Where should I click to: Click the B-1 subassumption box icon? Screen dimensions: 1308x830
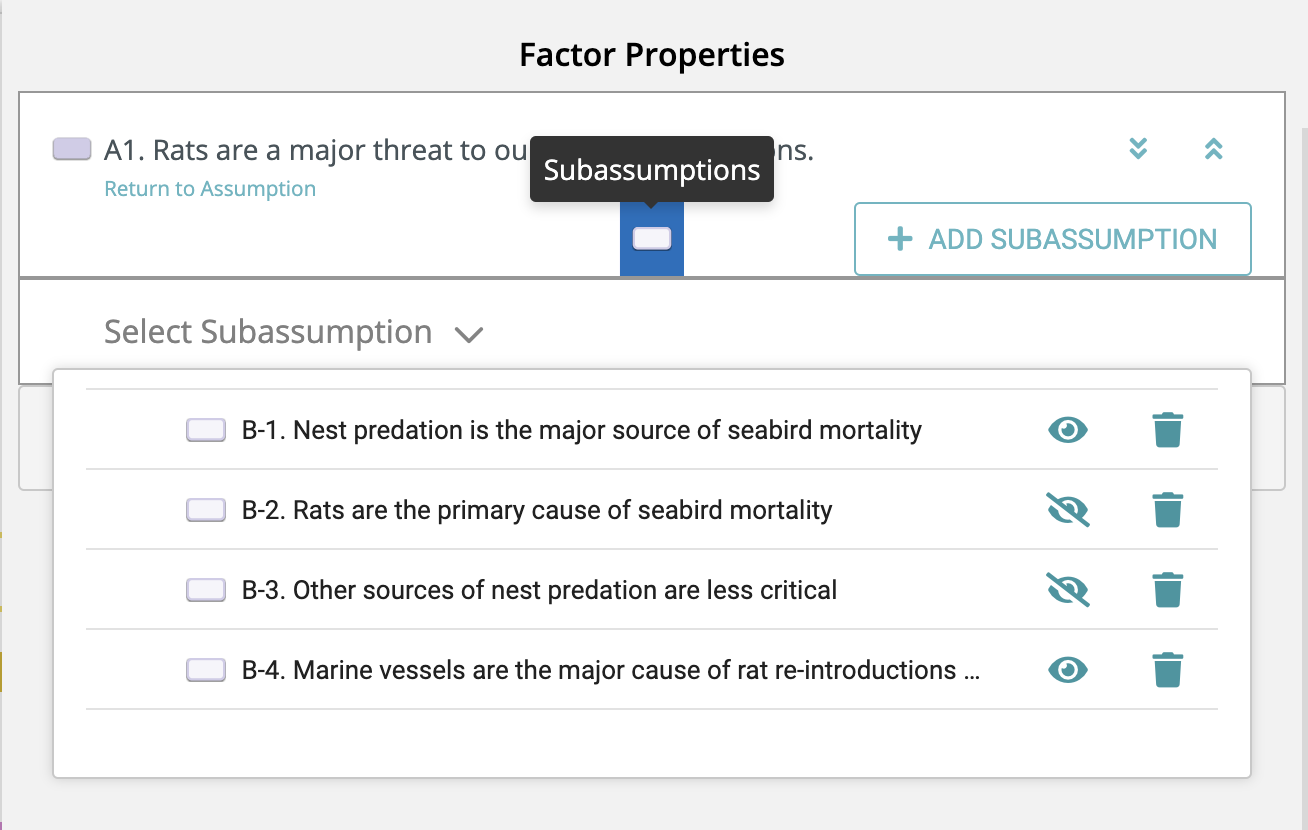click(206, 430)
